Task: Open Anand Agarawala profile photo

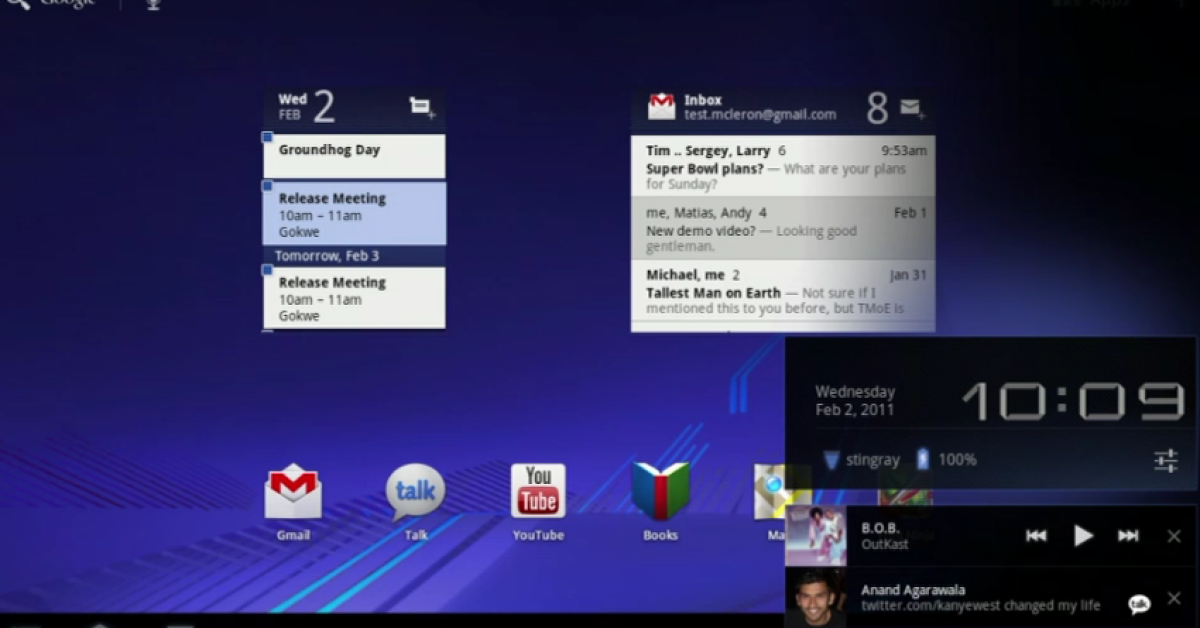Action: pyautogui.click(x=816, y=598)
